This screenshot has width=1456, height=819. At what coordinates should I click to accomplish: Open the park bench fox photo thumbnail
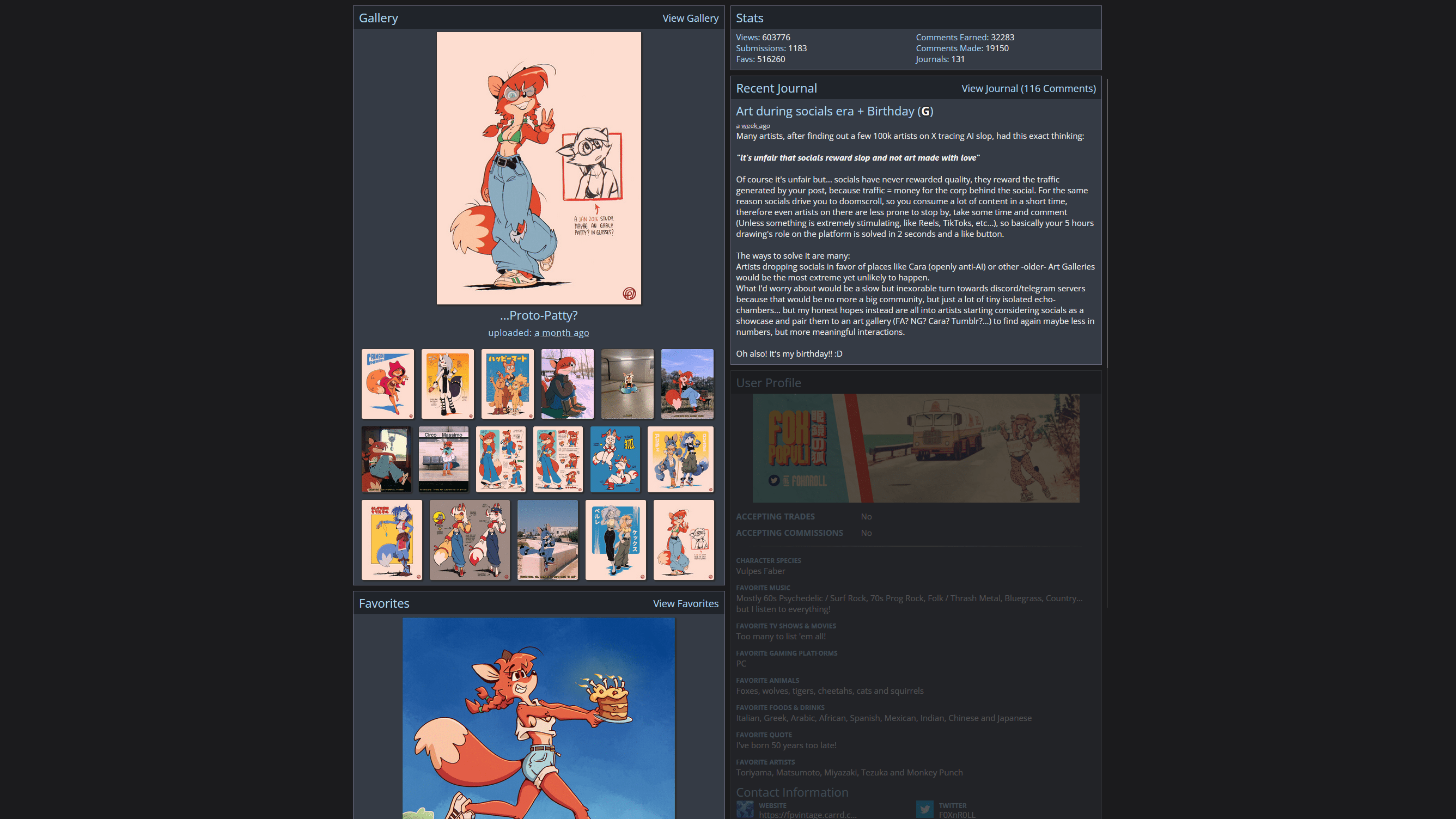point(687,384)
